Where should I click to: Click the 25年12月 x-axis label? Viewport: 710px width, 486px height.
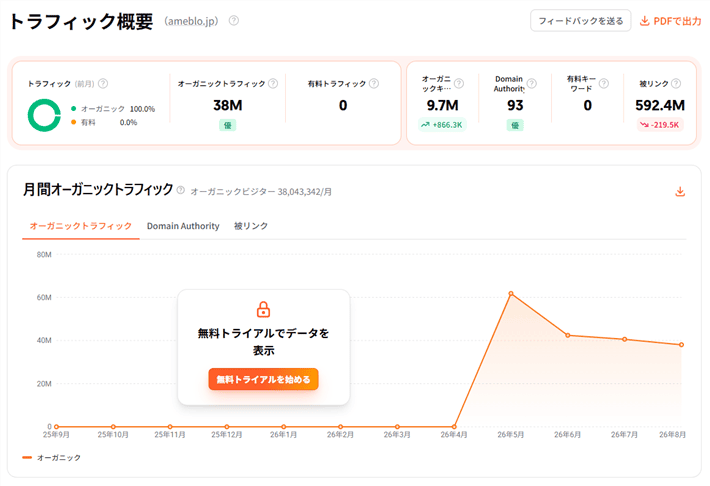[x=227, y=435]
